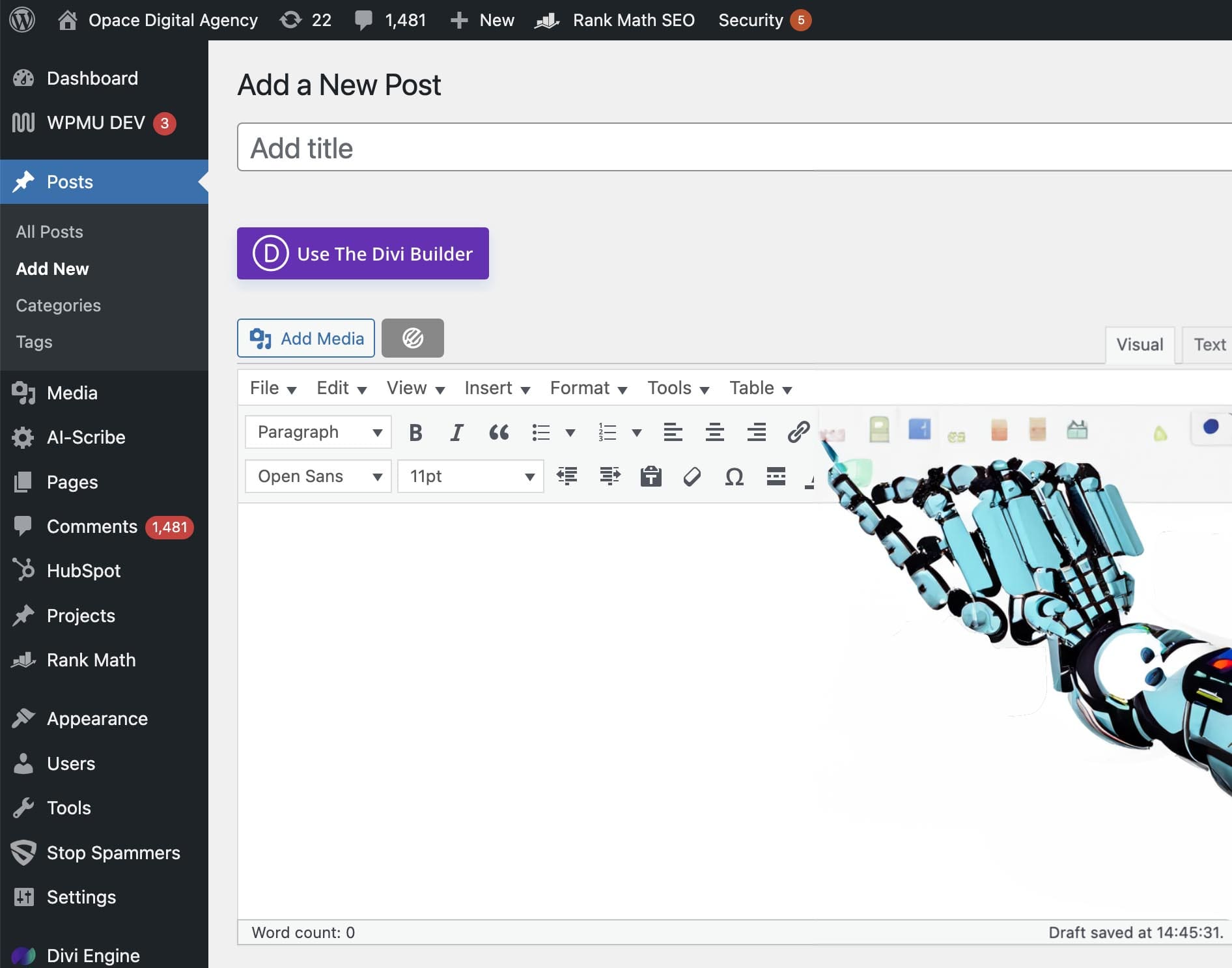
Task: Expand the bulleted list options arrow
Action: click(x=571, y=432)
